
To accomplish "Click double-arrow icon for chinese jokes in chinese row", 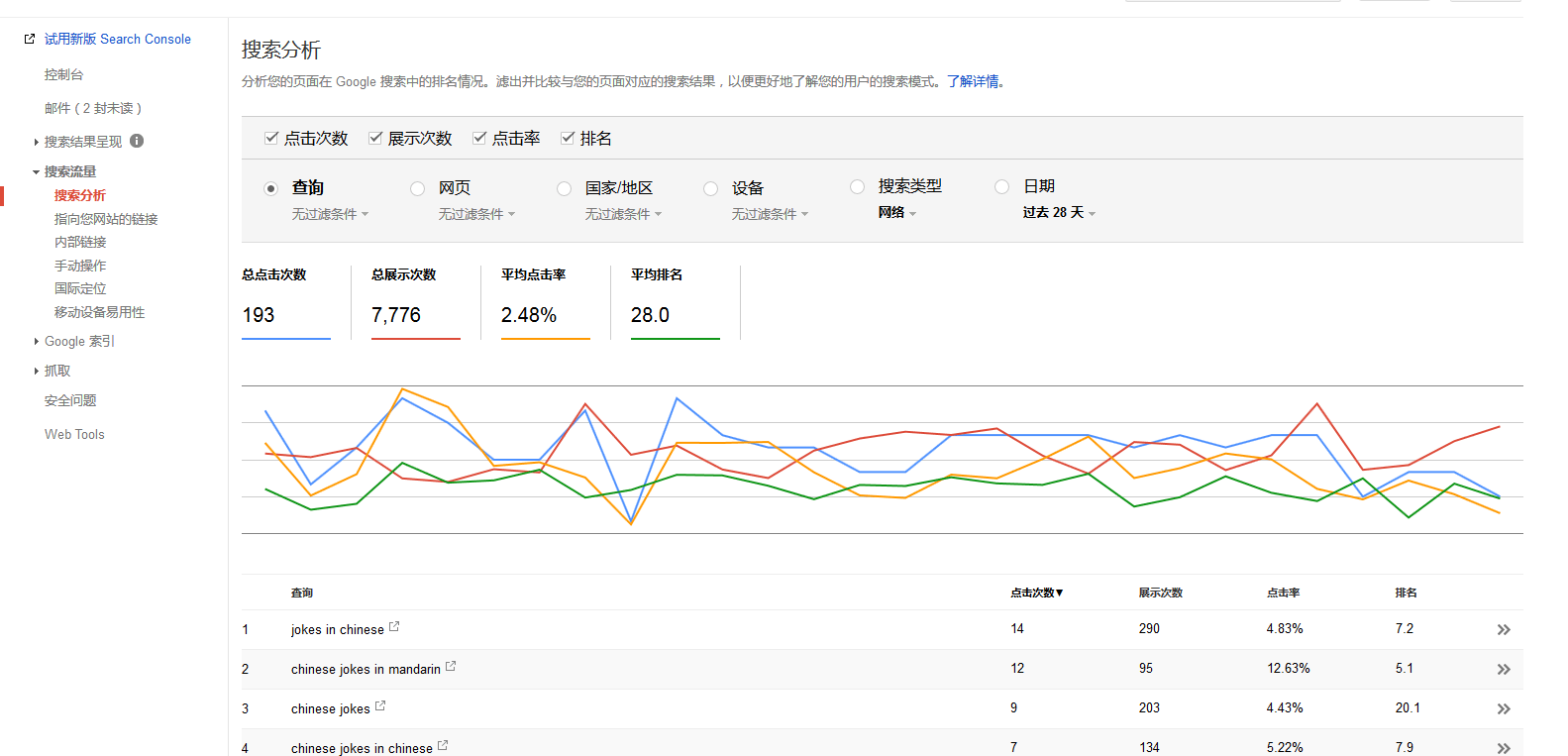I will point(1504,748).
